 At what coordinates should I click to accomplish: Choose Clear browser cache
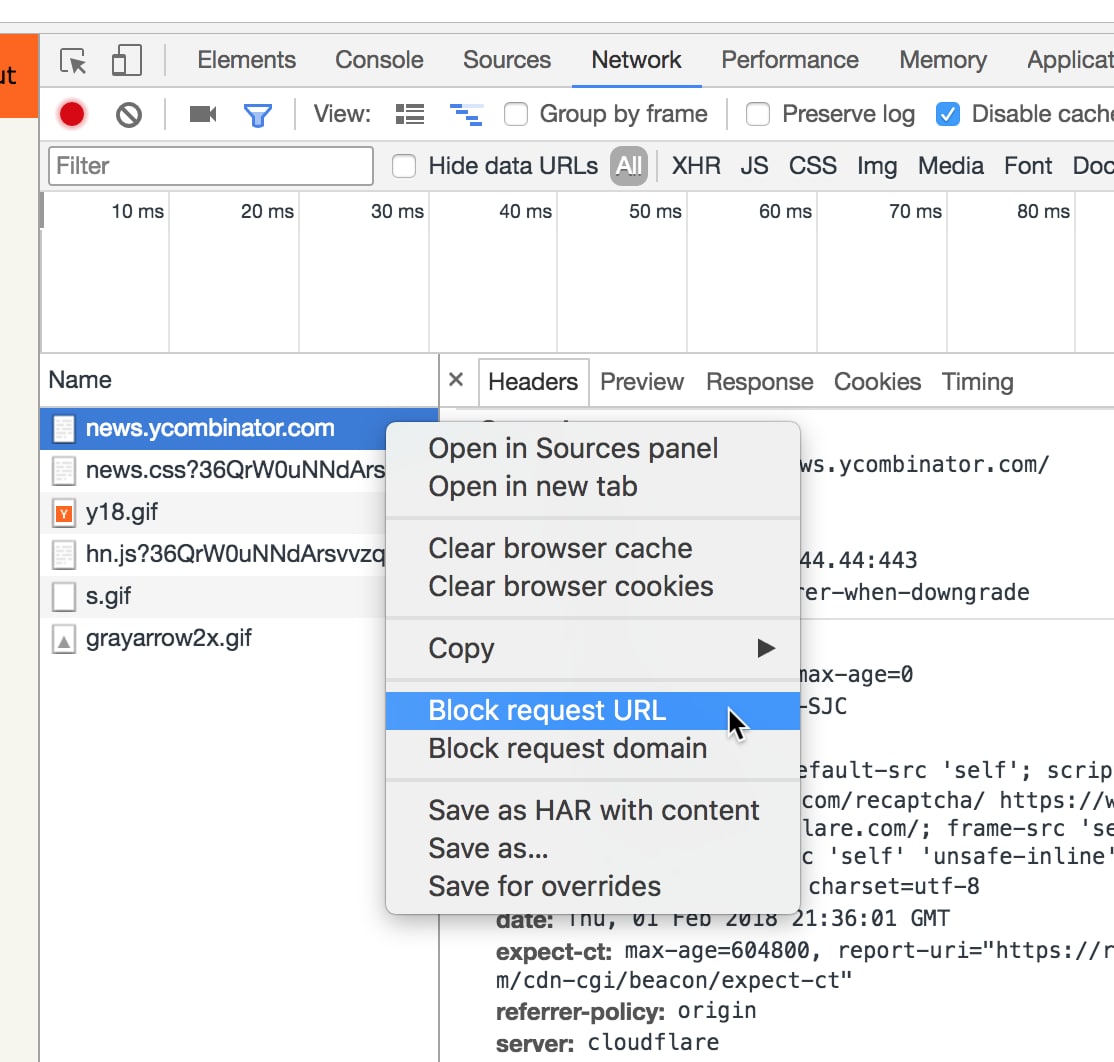pyautogui.click(x=593, y=548)
